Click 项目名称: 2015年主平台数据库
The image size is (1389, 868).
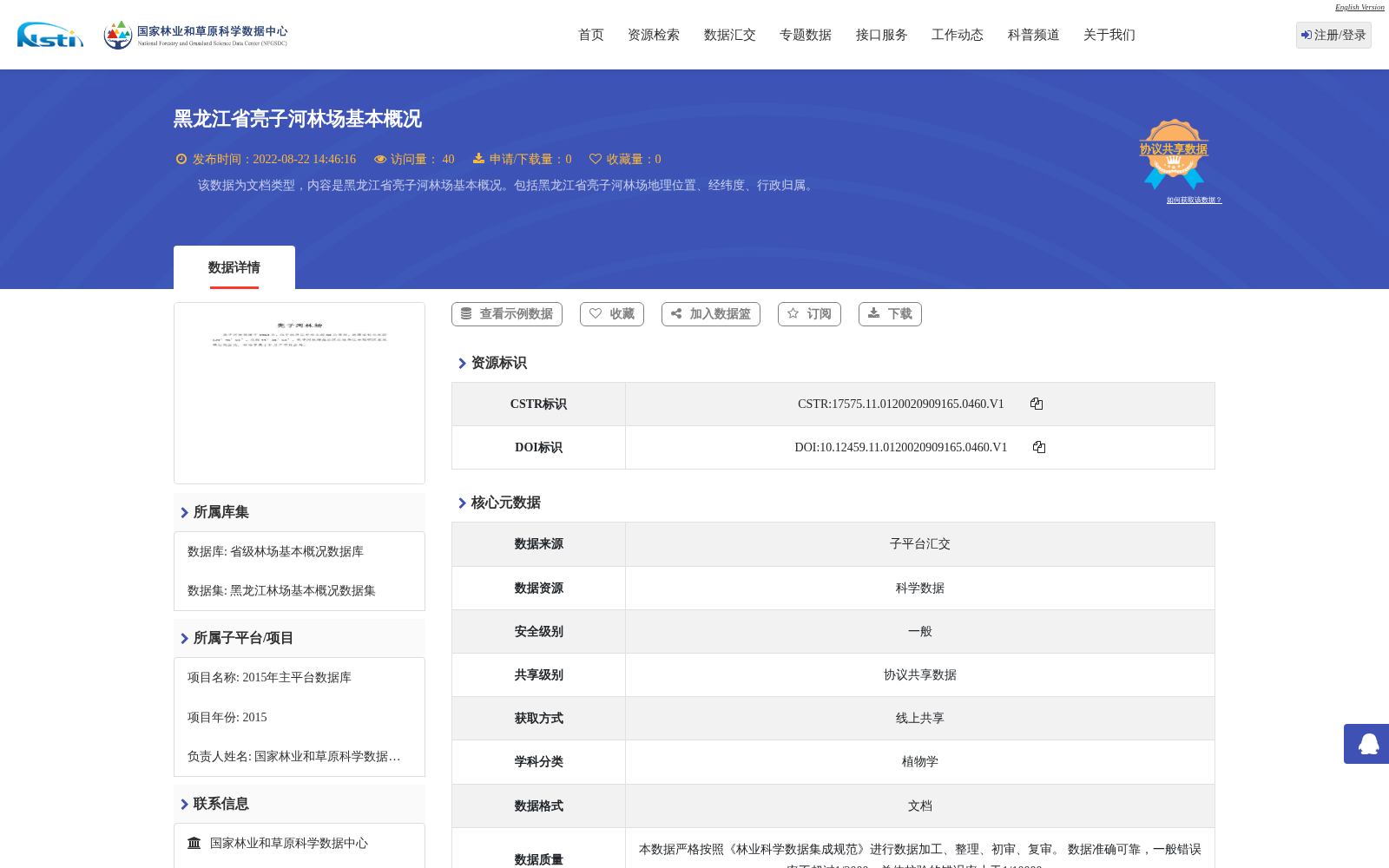click(269, 678)
